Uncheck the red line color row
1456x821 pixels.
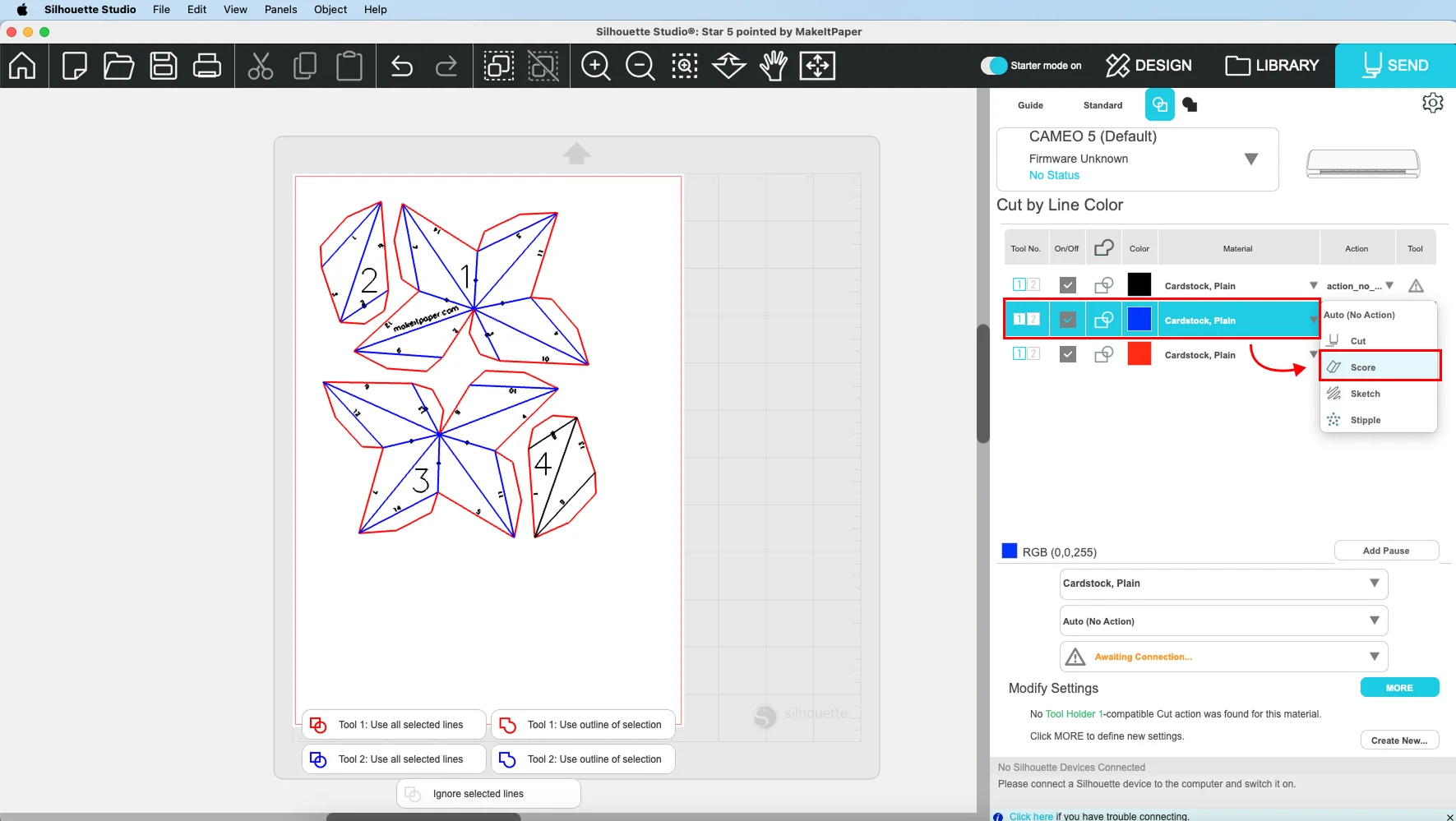pyautogui.click(x=1068, y=354)
